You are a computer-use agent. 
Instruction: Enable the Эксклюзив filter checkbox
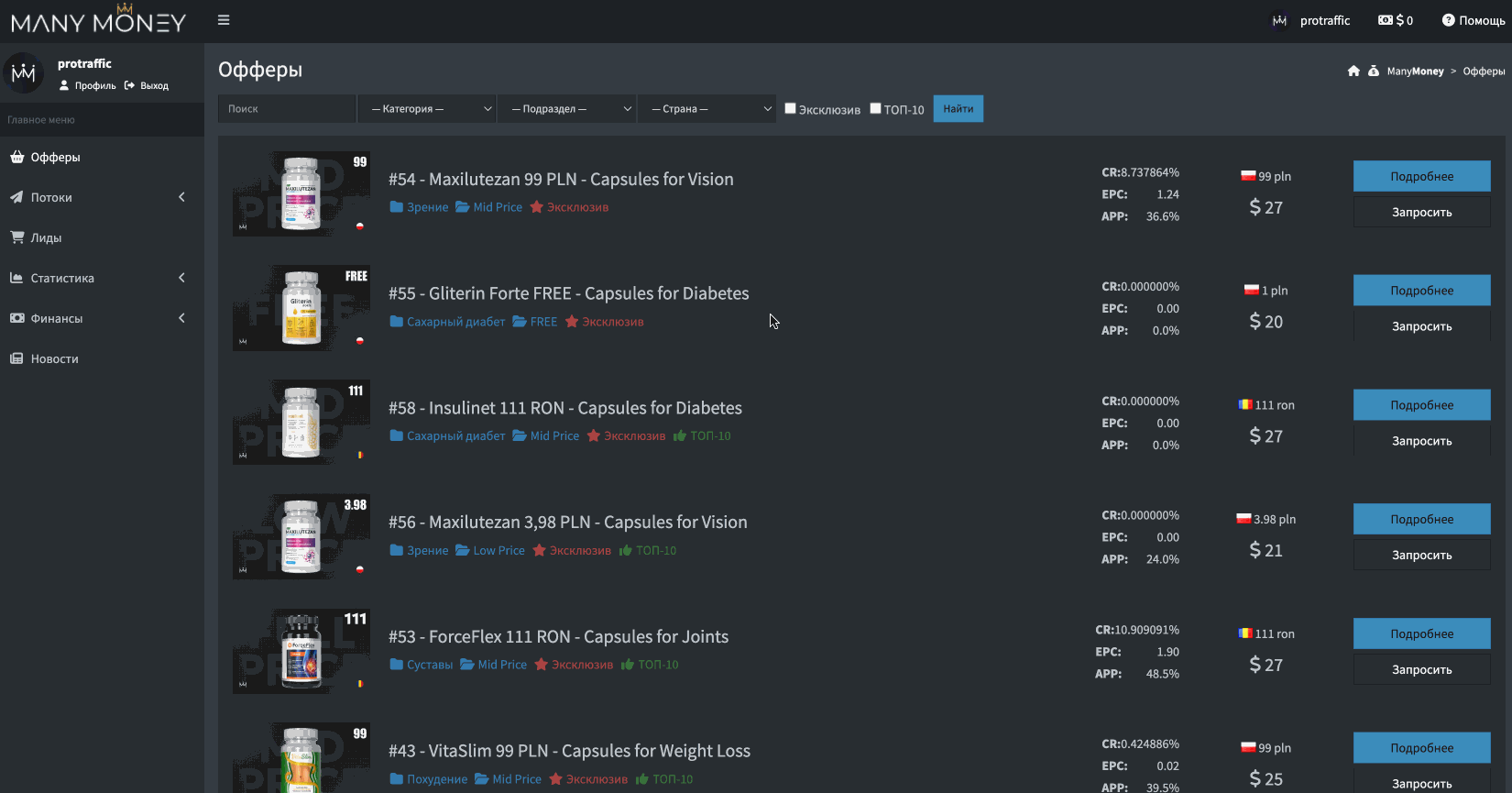(791, 108)
